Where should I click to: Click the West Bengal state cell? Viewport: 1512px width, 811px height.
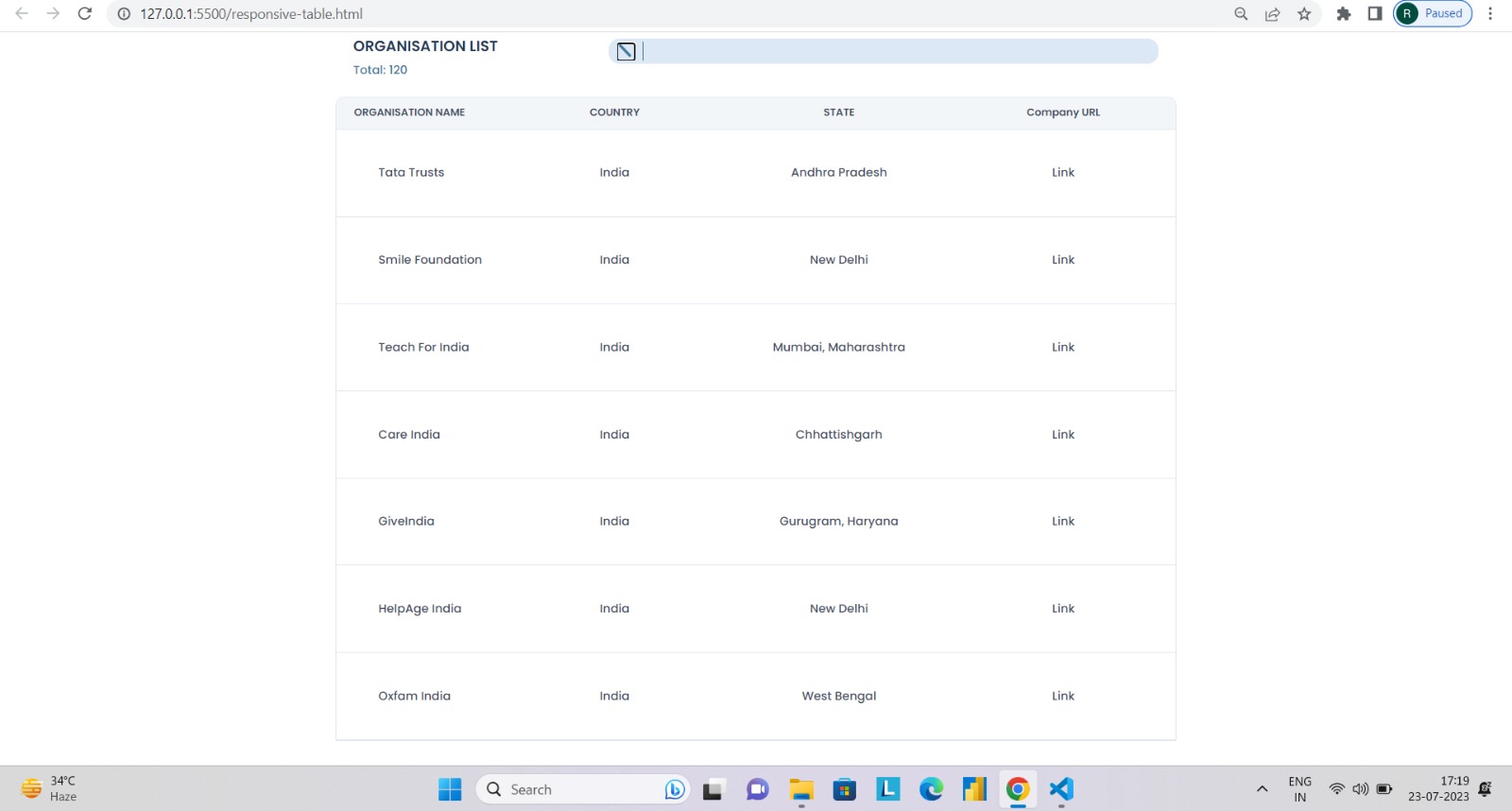tap(839, 696)
